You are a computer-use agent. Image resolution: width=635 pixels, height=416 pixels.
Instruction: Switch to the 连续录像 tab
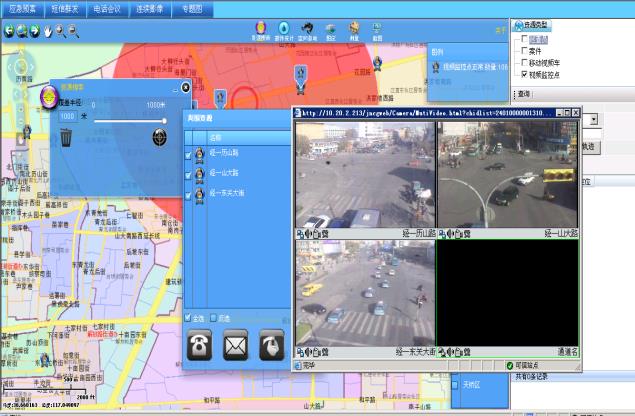149,9
